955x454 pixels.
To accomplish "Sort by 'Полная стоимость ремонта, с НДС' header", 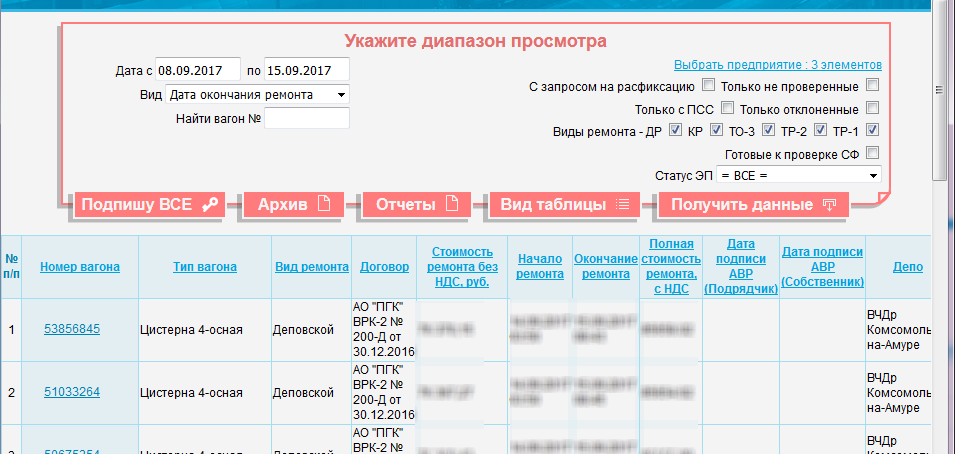I will tap(671, 267).
